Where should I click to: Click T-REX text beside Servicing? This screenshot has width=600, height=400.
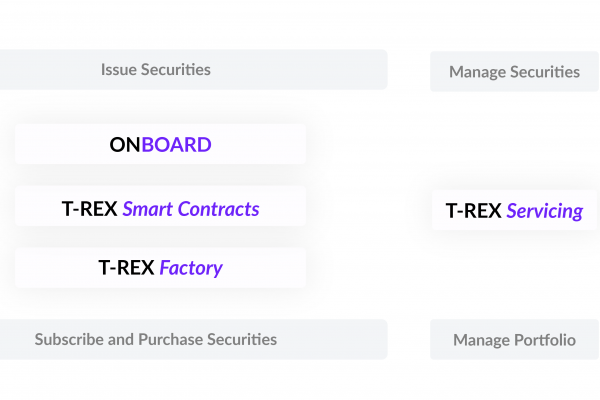(474, 211)
